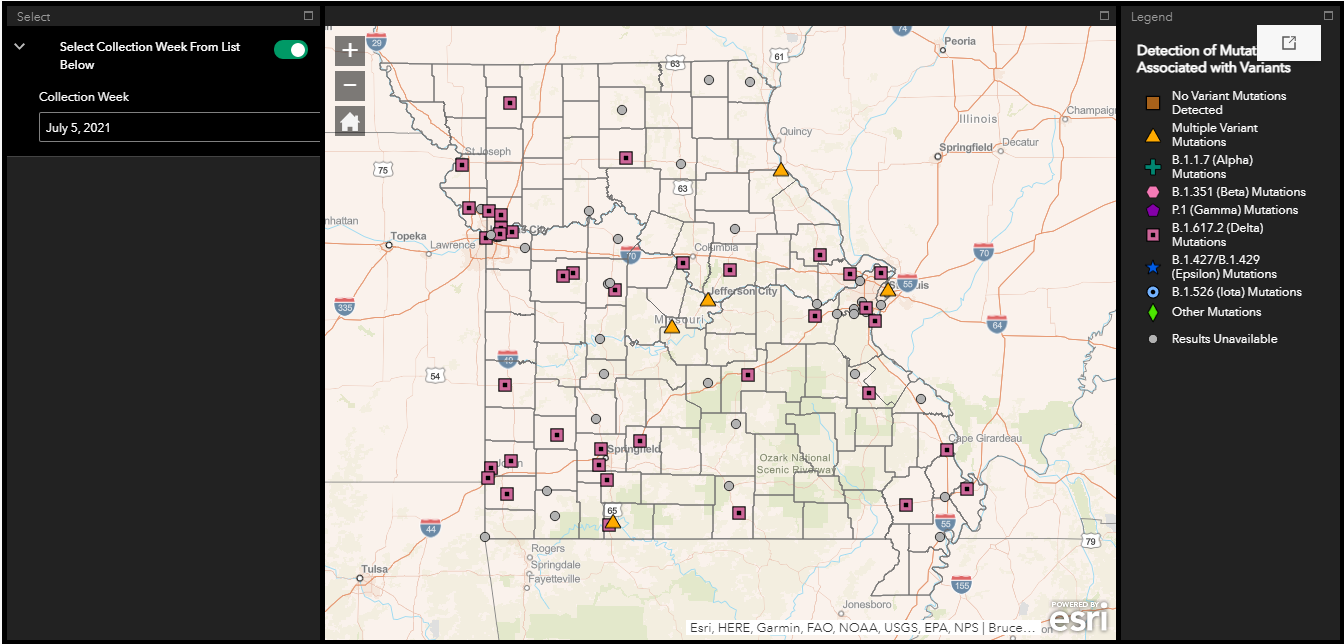
Task: Click the B.1.1.7 Alpha legend cross symbol
Action: pyautogui.click(x=1153, y=167)
